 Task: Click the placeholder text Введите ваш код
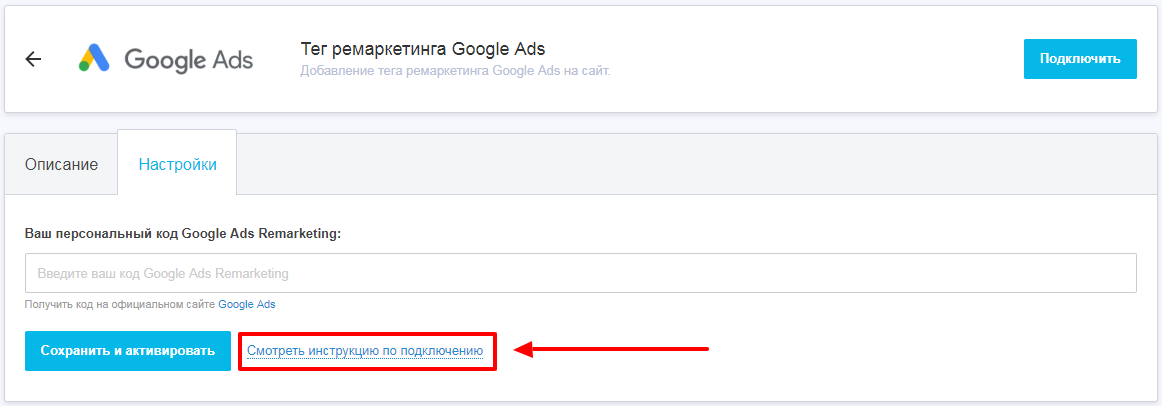(163, 273)
